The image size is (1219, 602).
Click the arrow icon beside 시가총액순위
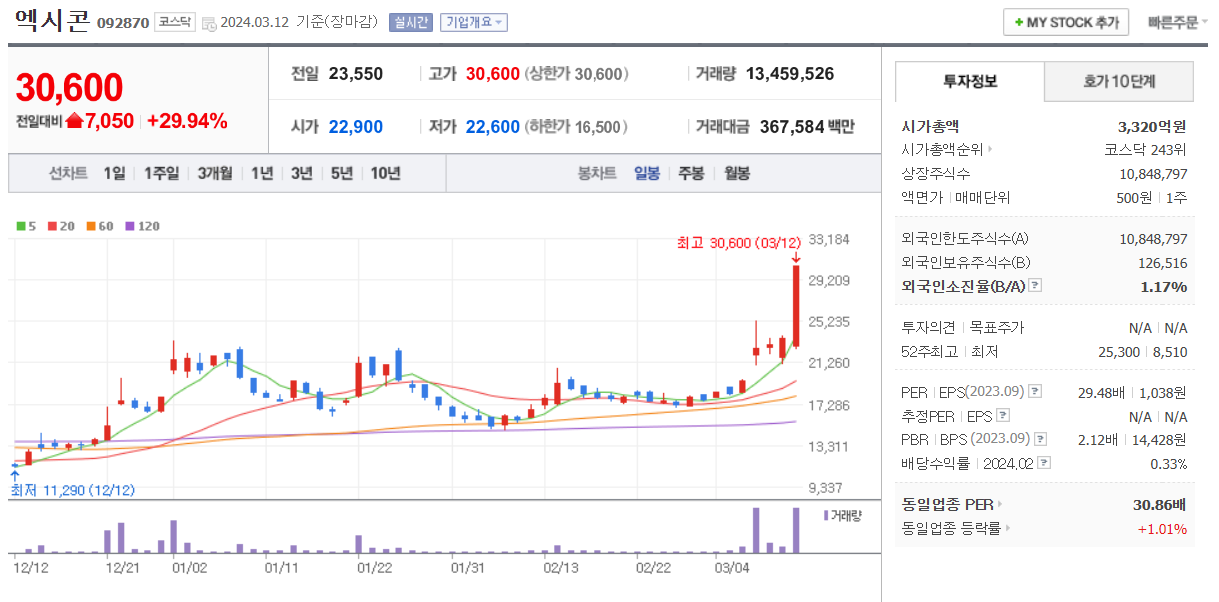point(990,150)
